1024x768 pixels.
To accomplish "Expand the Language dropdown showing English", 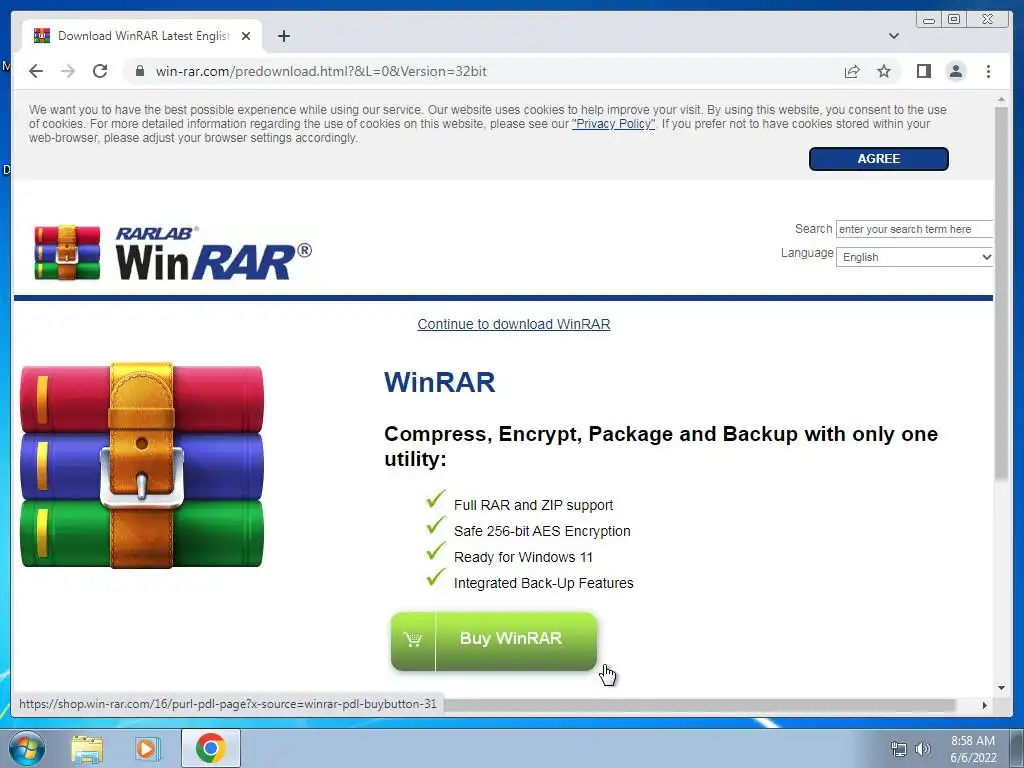I will 914,257.
